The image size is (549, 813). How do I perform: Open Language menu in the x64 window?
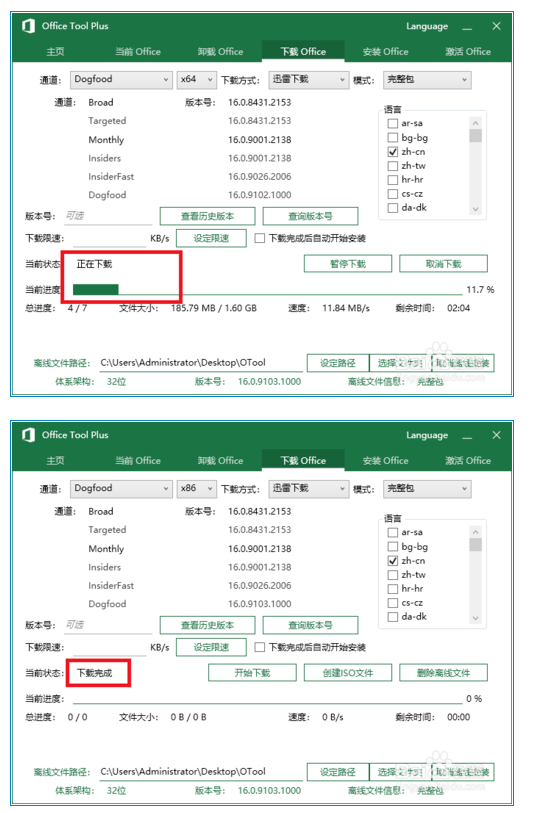coord(427,26)
